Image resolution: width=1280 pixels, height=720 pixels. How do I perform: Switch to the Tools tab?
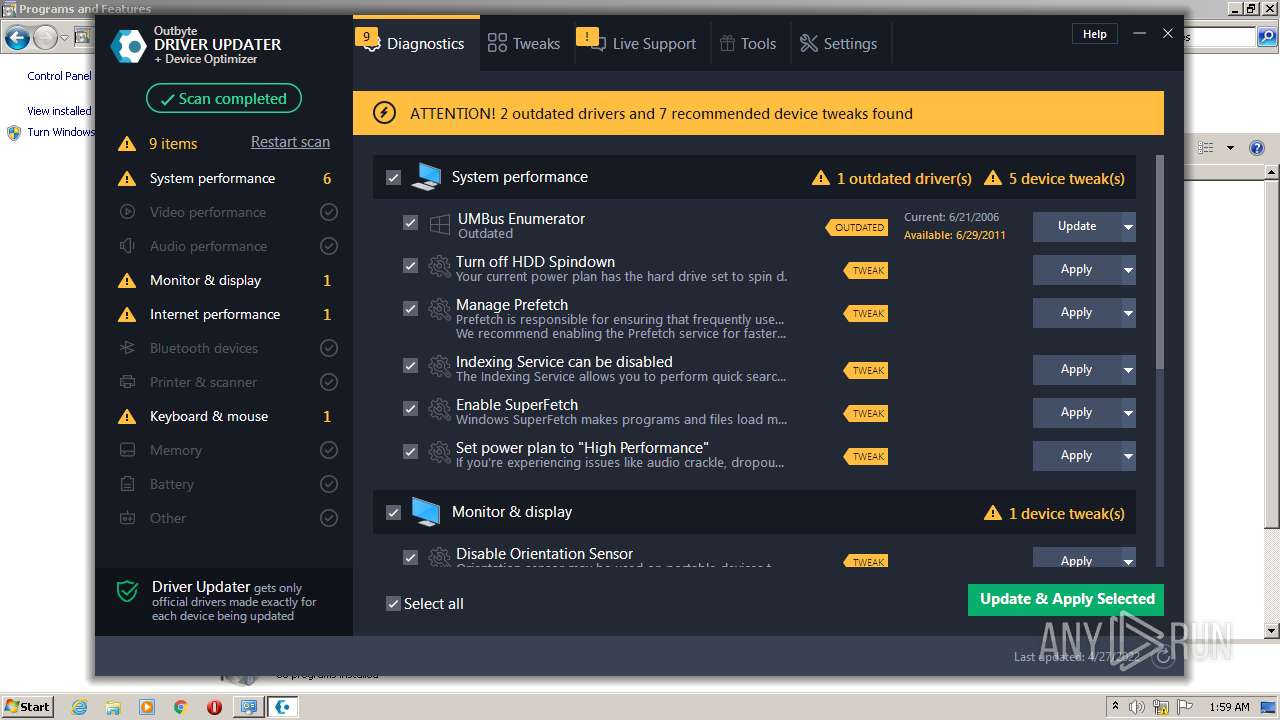click(748, 43)
